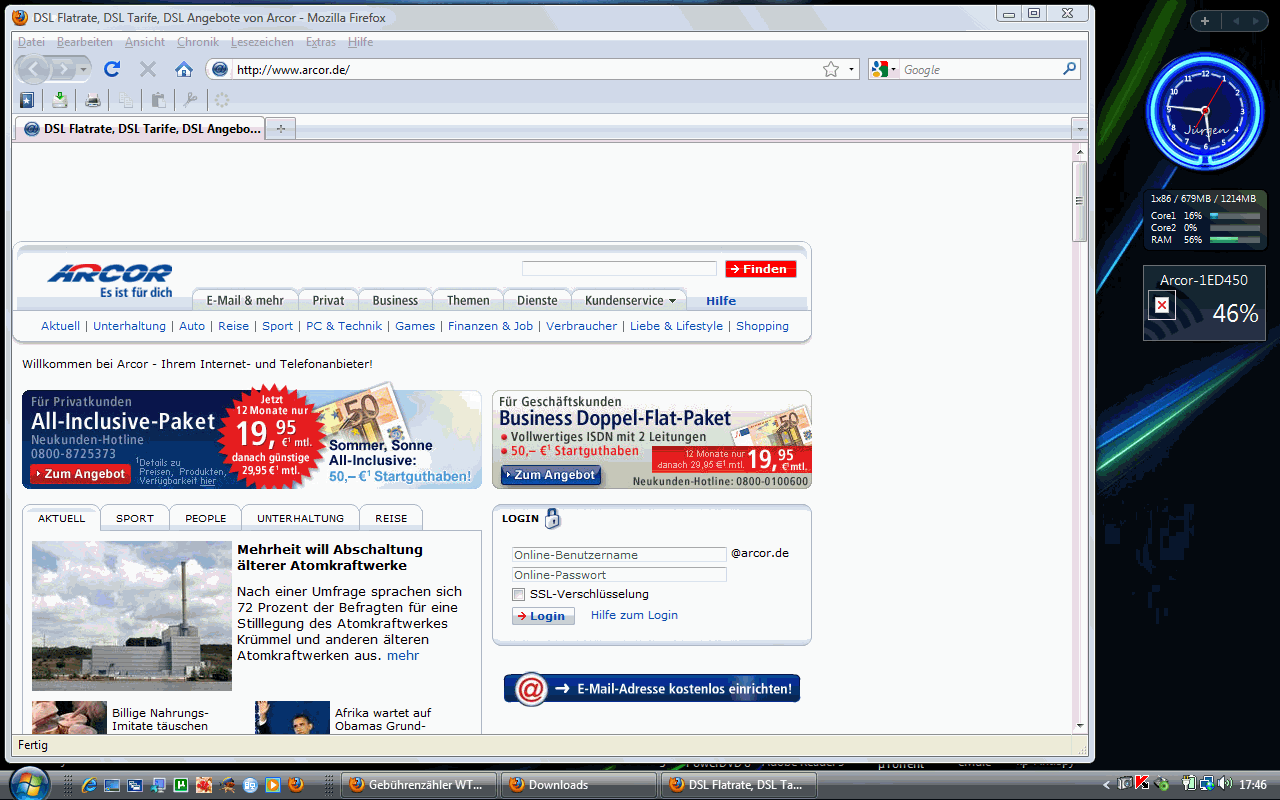Open the Datei menu
This screenshot has height=800, width=1280.
[31, 42]
